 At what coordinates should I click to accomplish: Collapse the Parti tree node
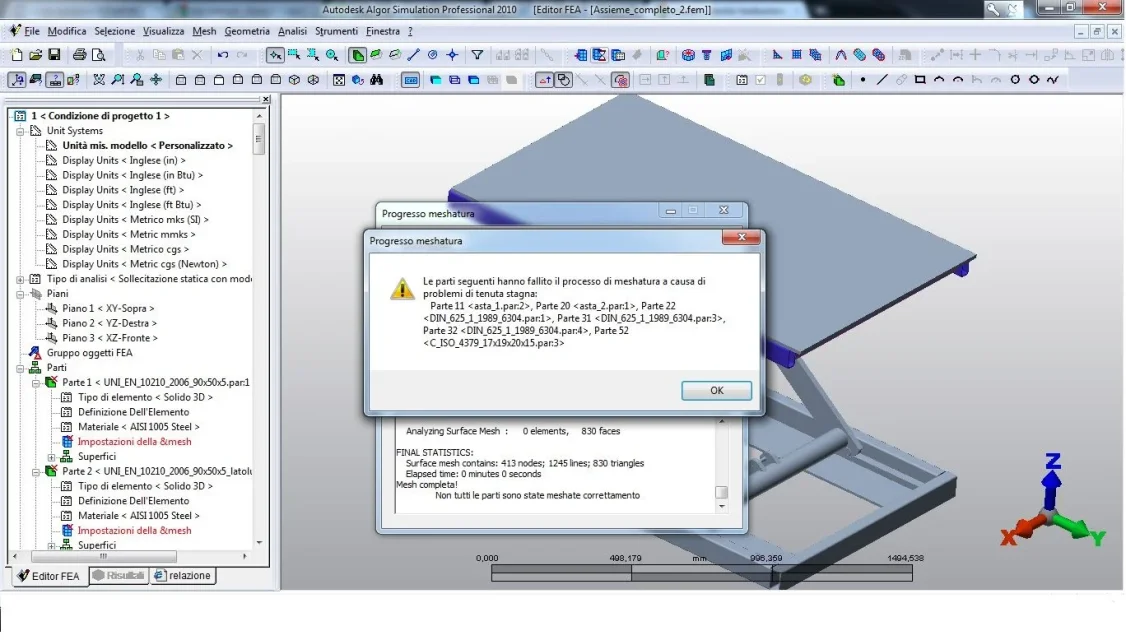pos(21,368)
